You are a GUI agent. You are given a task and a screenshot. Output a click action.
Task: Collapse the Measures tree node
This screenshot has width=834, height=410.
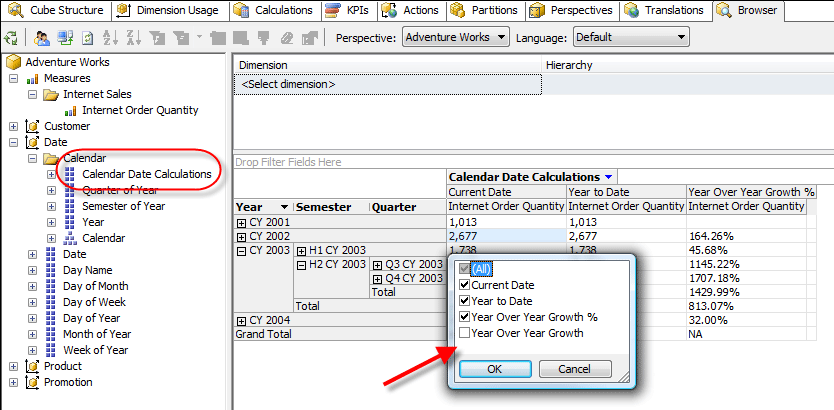pos(14,79)
